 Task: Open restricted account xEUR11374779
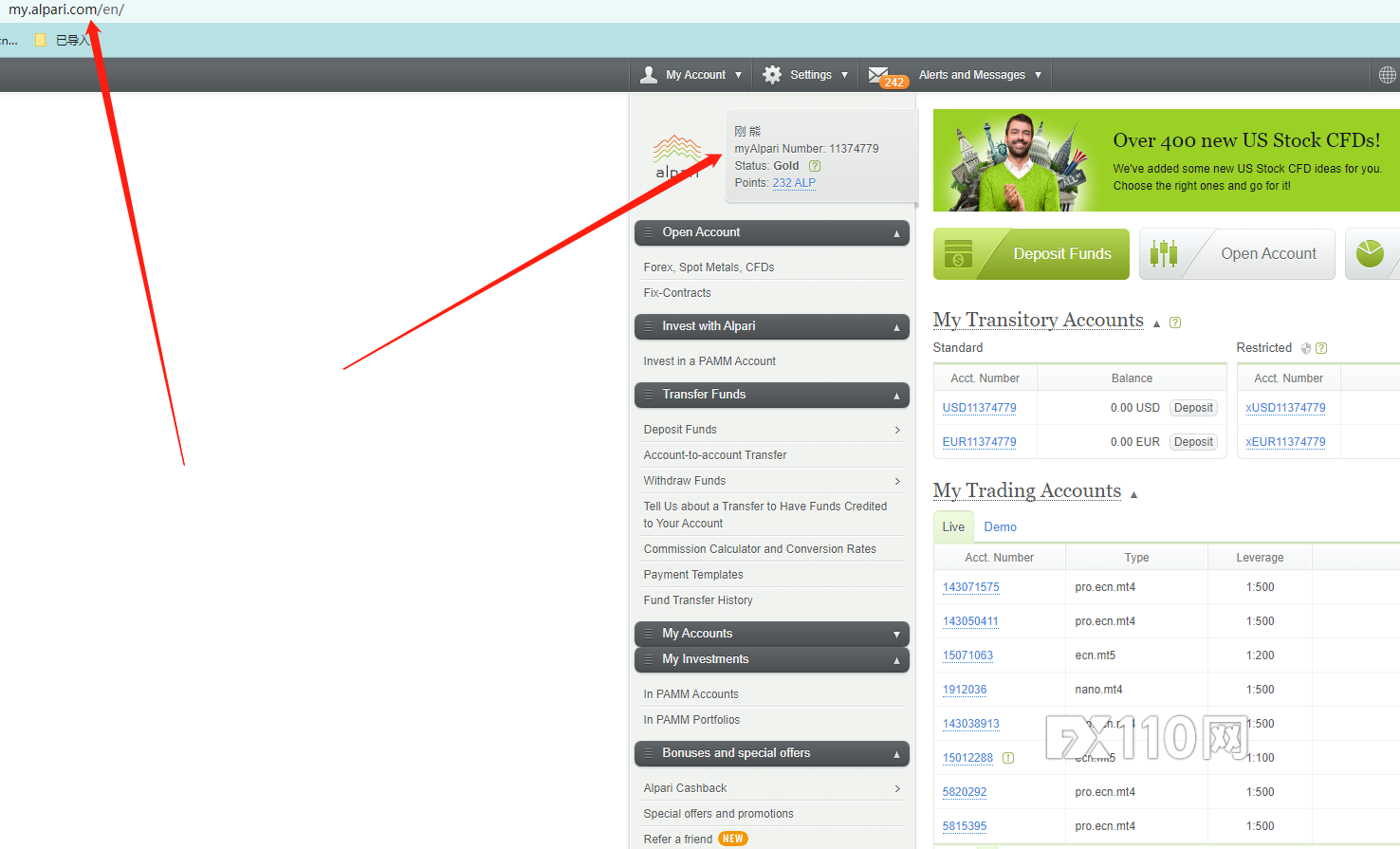pyautogui.click(x=1285, y=442)
